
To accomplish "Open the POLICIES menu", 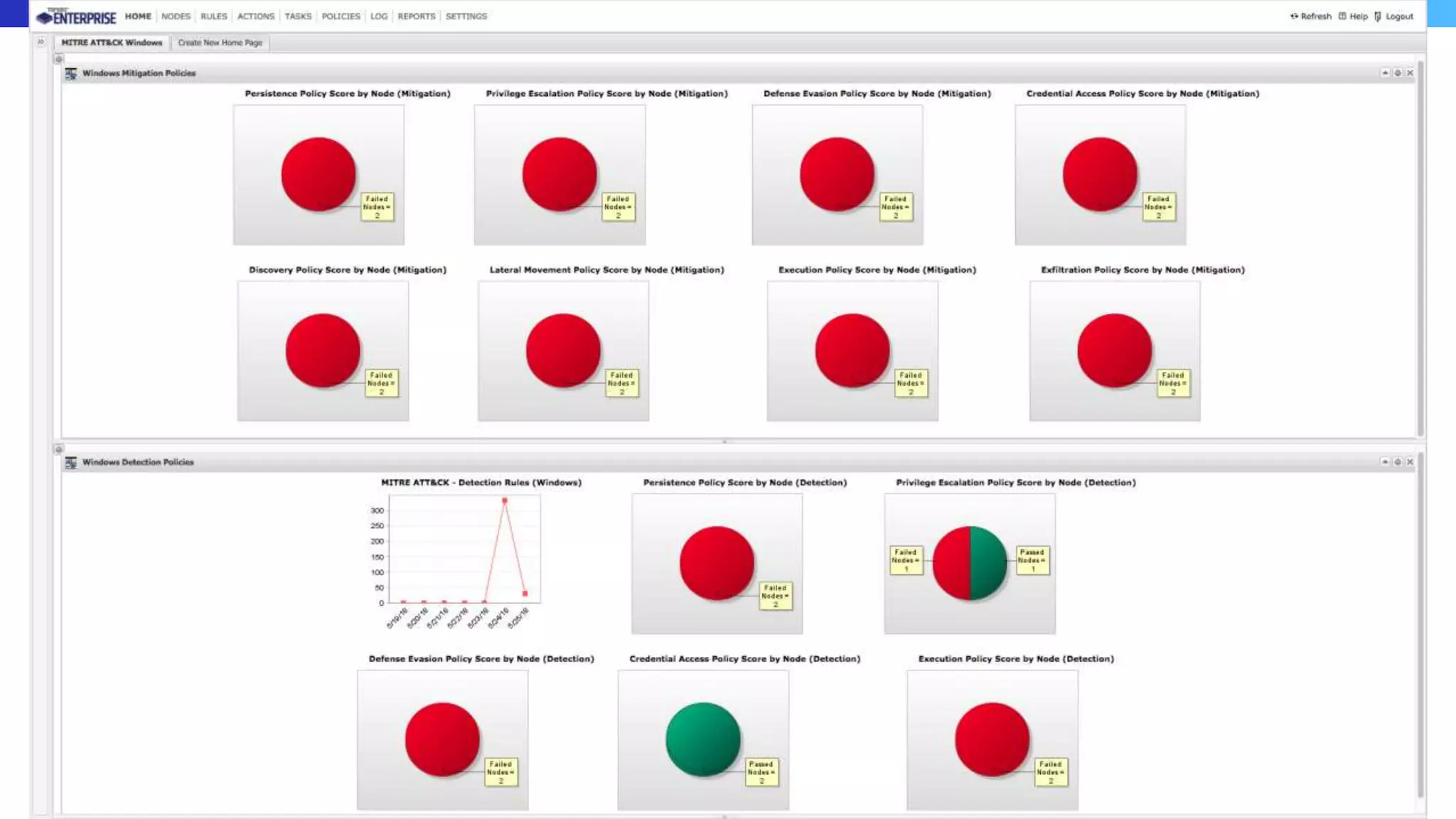I will (341, 16).
